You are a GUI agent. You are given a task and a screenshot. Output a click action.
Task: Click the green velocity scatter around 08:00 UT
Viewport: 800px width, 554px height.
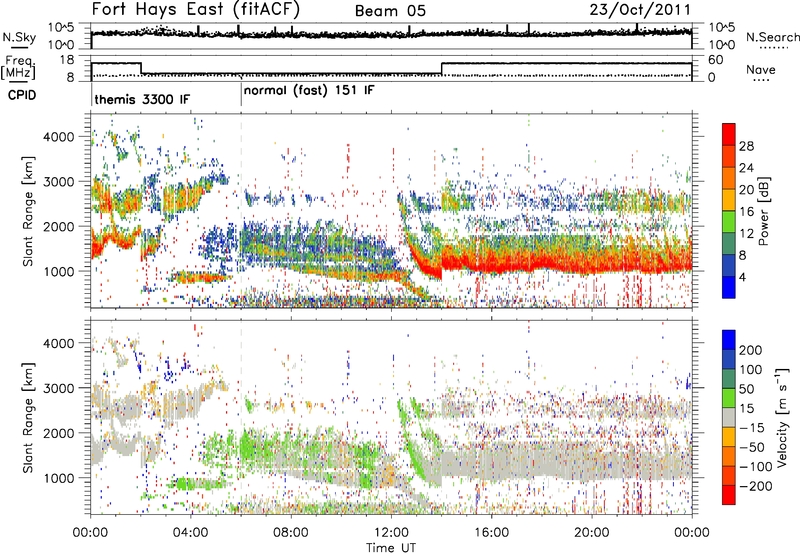click(x=291, y=449)
